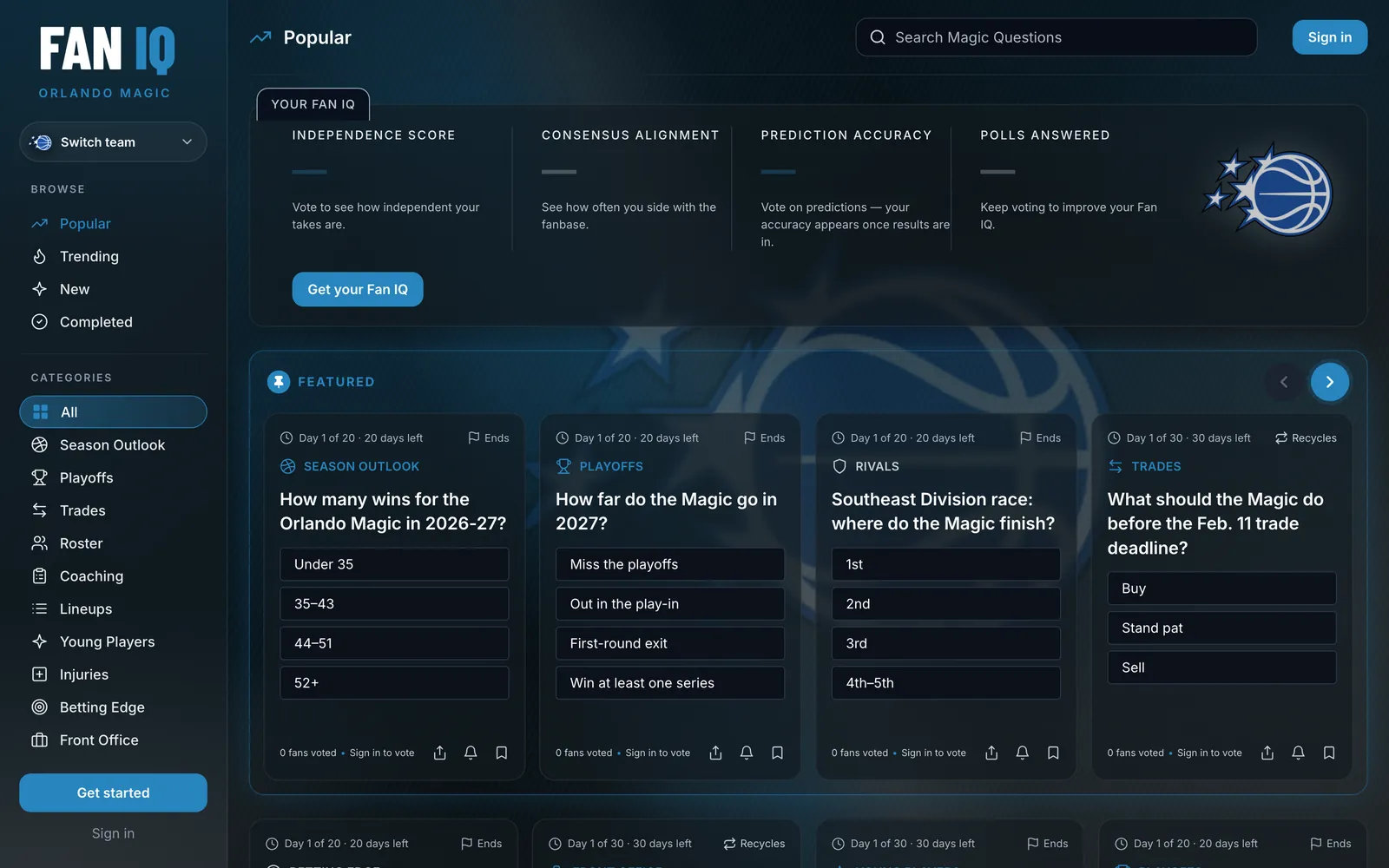Select the Young Players category
The image size is (1389, 868).
pos(113,641)
